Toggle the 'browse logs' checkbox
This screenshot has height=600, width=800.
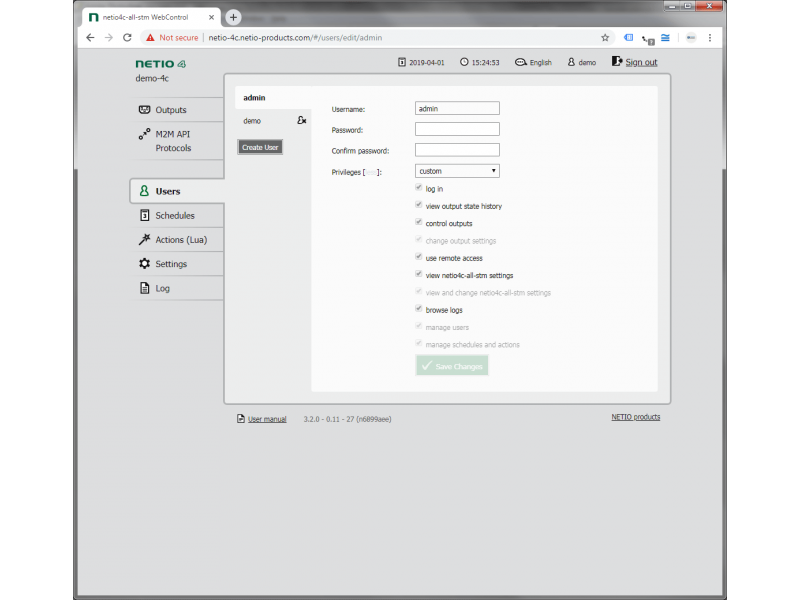tap(419, 309)
